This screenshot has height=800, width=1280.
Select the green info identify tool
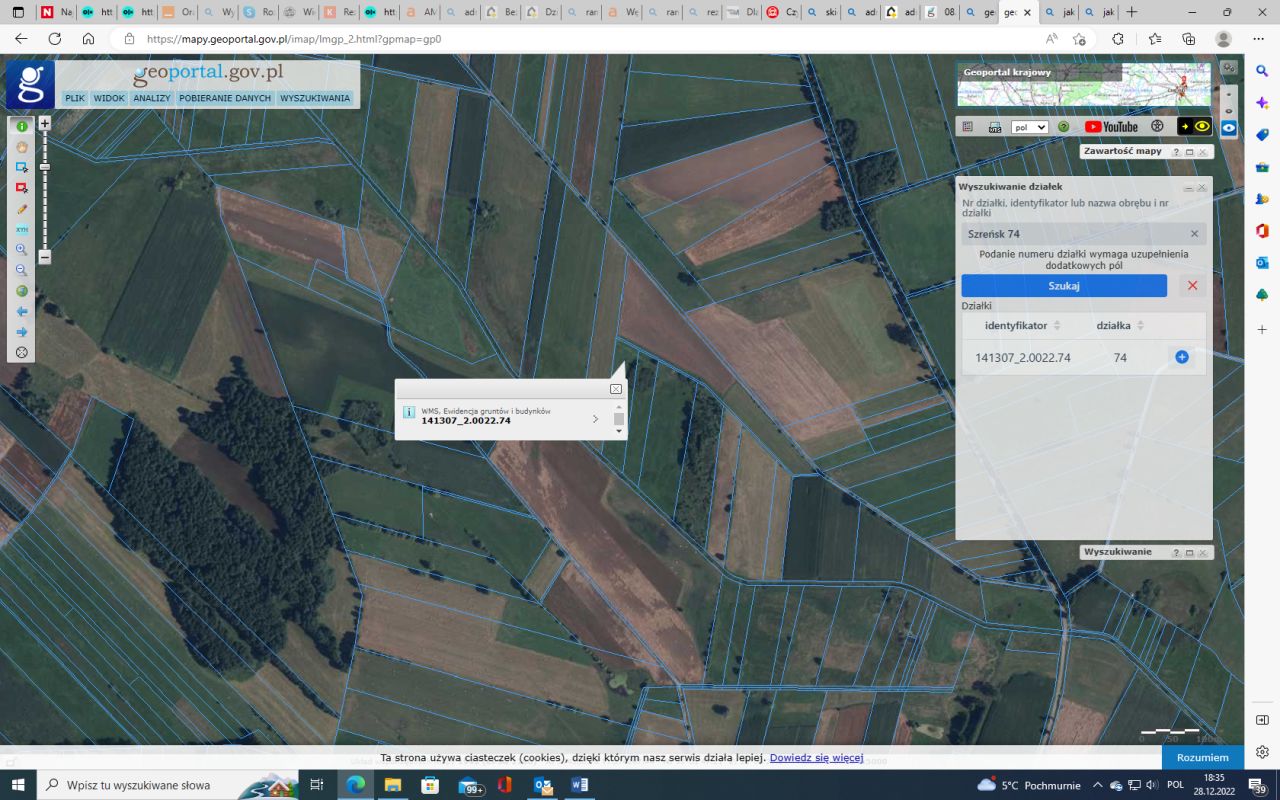pos(21,126)
